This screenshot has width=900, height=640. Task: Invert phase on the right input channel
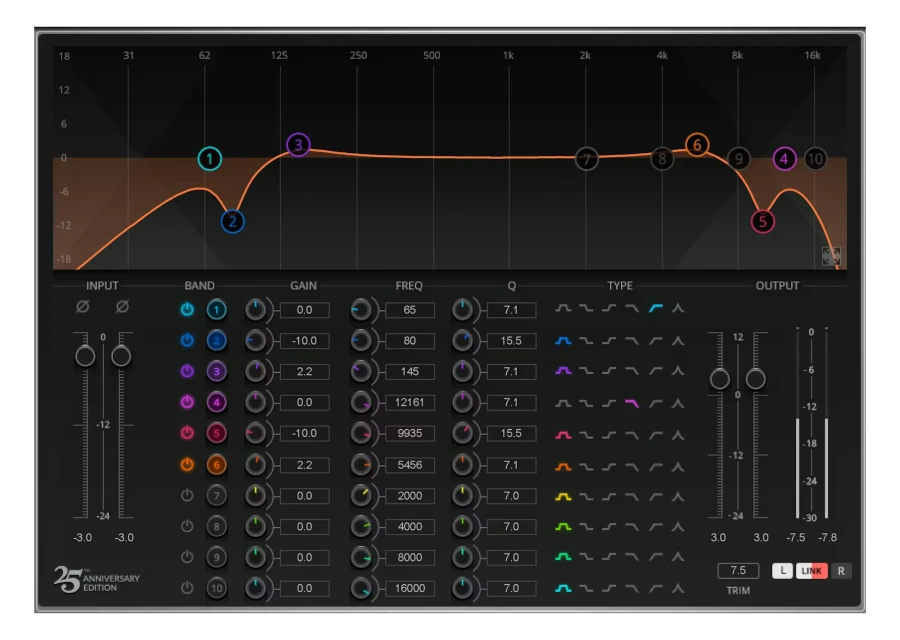[x=122, y=307]
